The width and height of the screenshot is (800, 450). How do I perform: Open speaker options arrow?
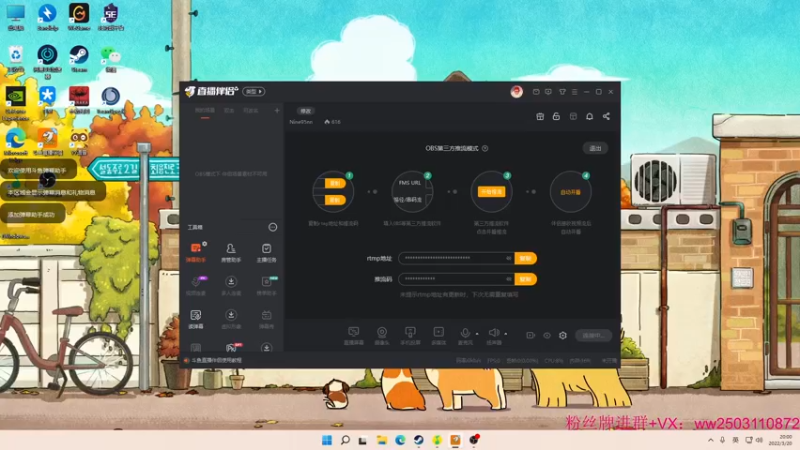click(506, 334)
